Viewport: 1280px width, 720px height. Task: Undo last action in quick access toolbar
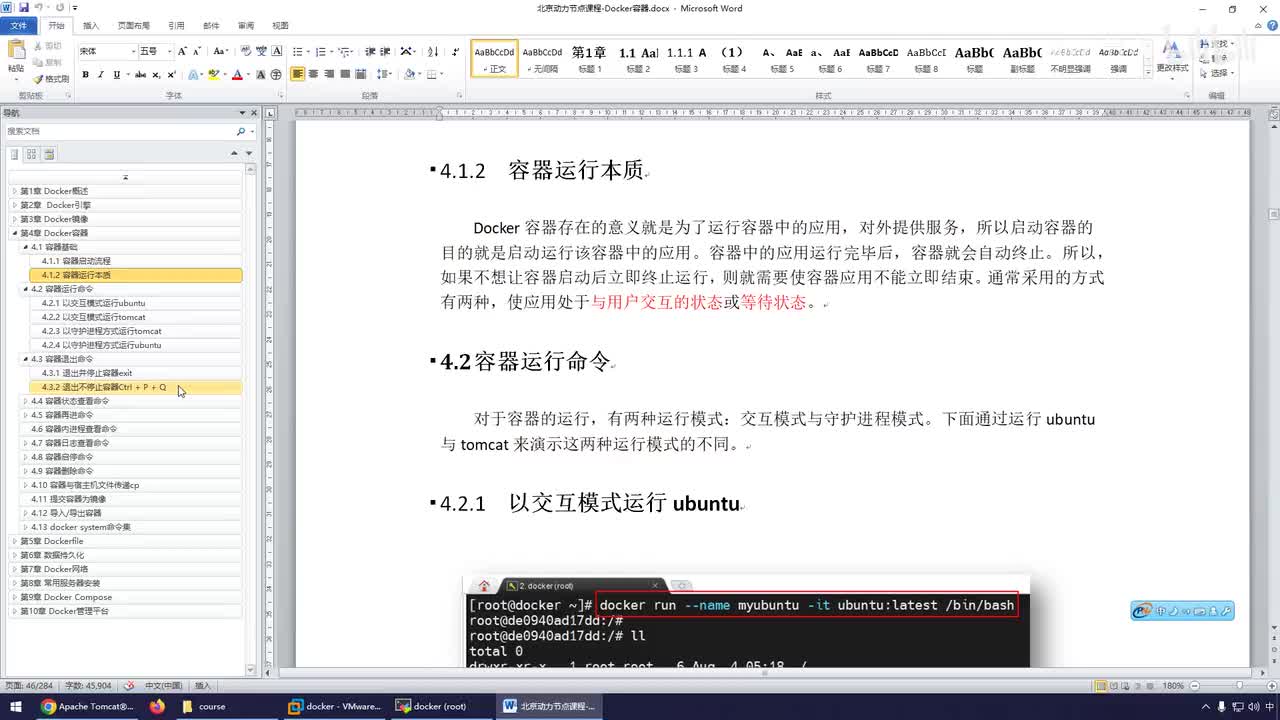(x=41, y=7)
